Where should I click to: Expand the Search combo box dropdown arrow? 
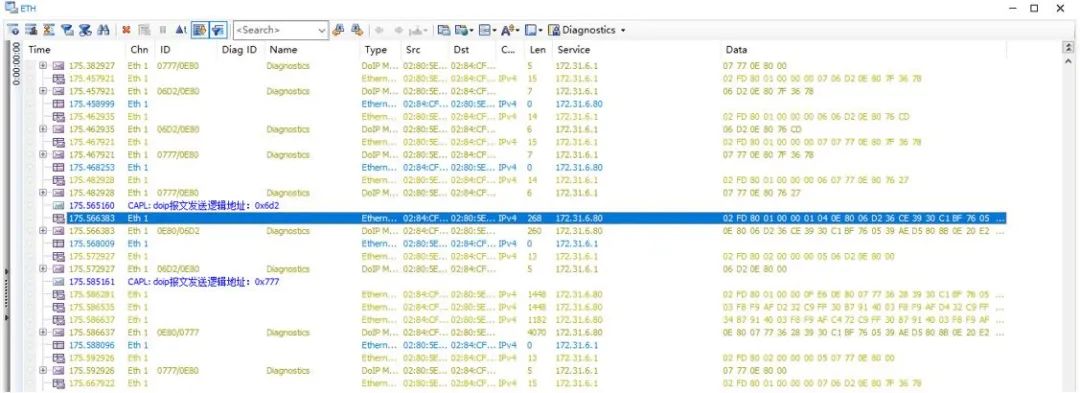[322, 30]
